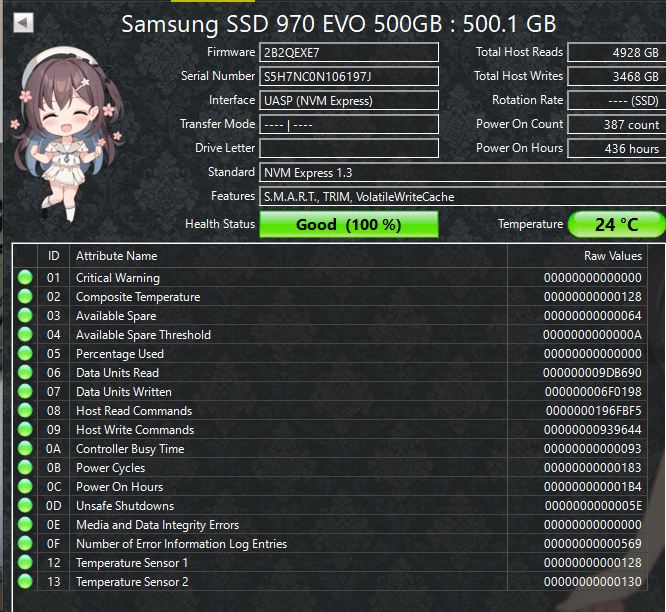Click Power On Hours value 436 hours
666x612 pixels.
pos(616,149)
